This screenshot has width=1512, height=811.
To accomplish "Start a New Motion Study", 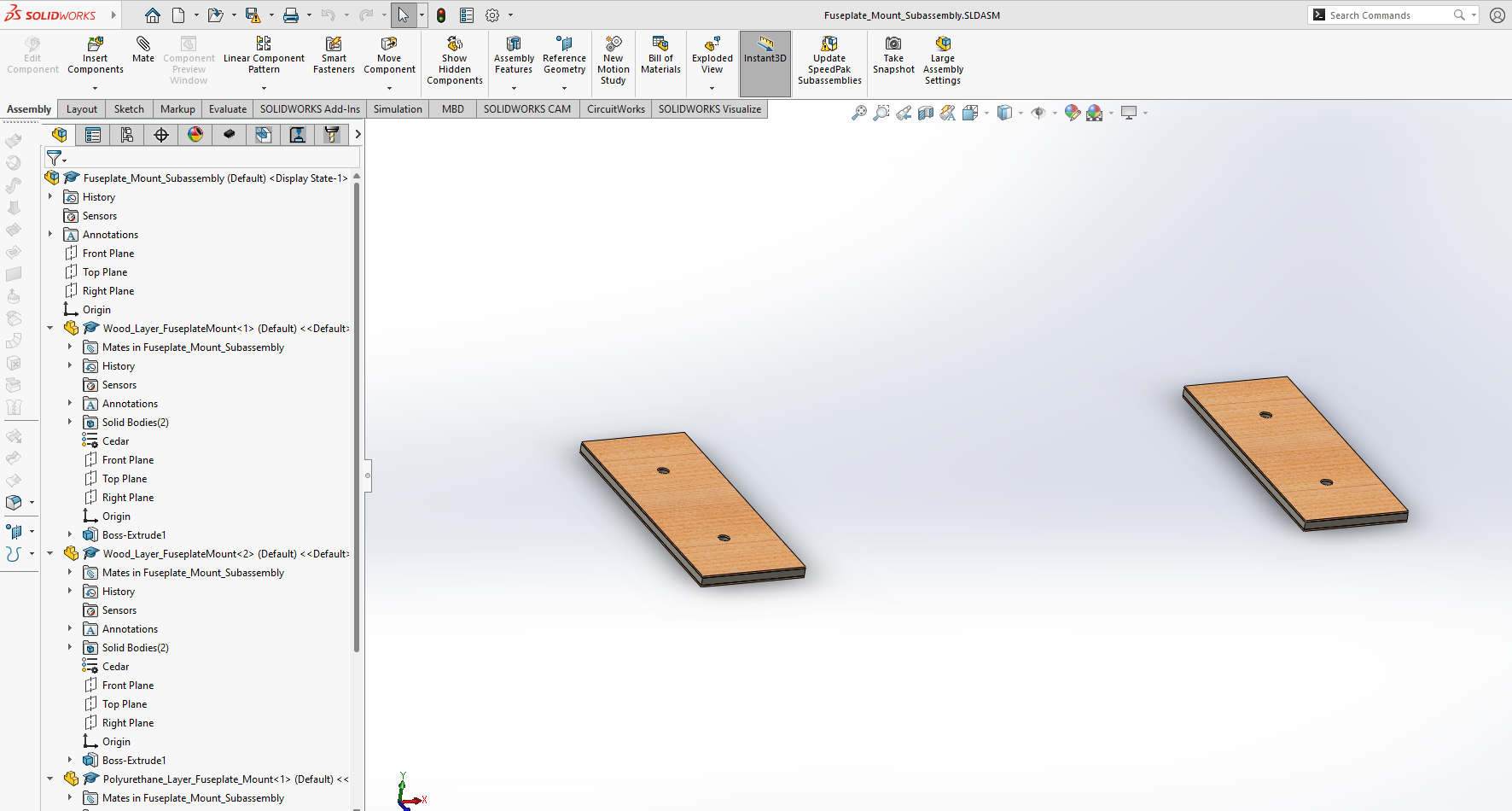I will point(614,60).
